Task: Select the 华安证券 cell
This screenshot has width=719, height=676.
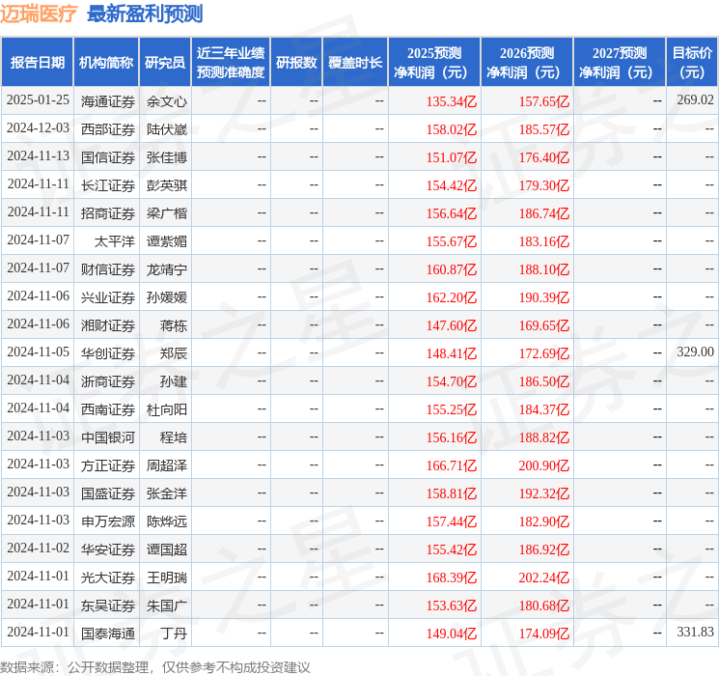Action: pyautogui.click(x=108, y=549)
